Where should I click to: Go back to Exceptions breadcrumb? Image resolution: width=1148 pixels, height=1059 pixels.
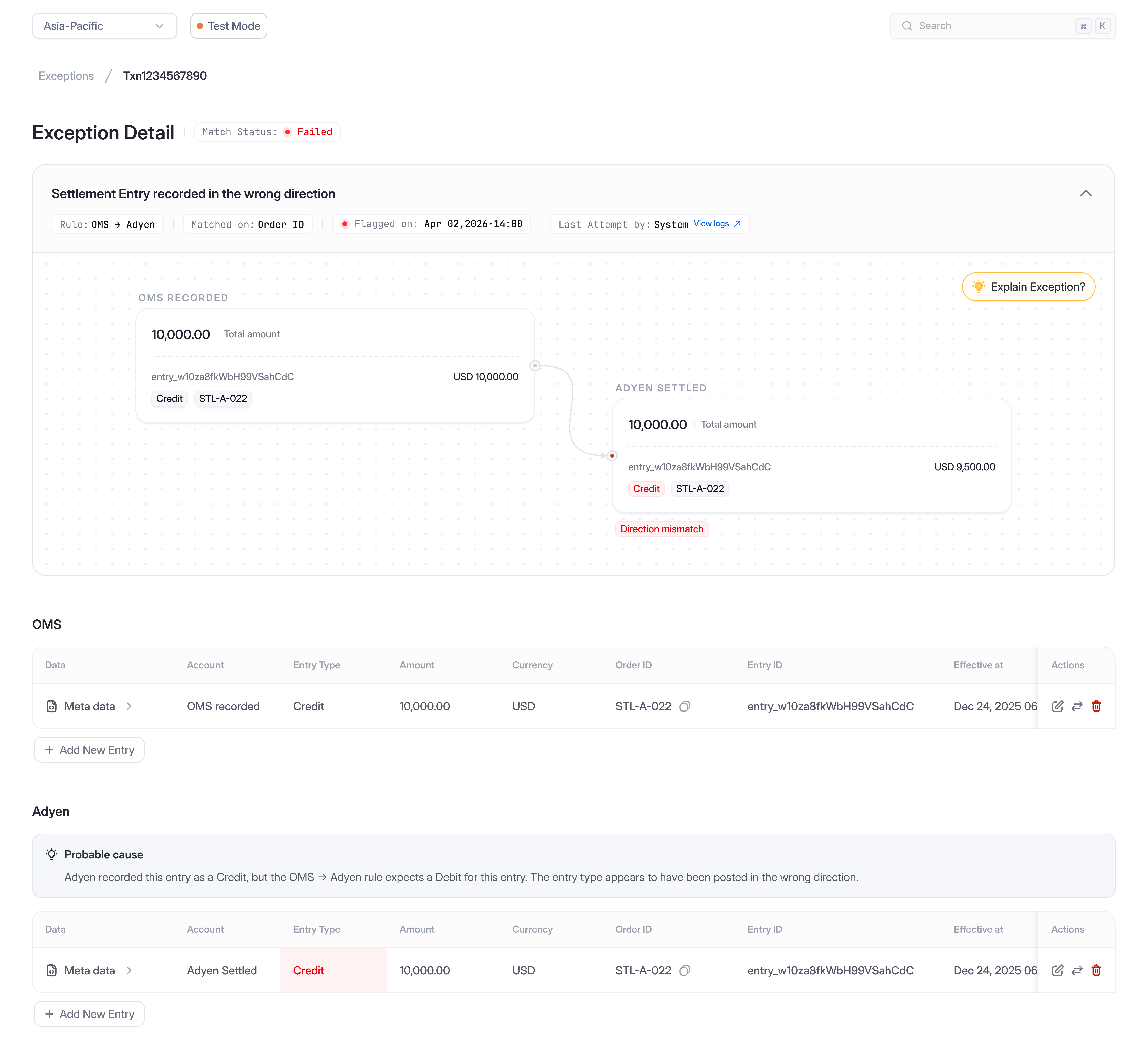(66, 76)
